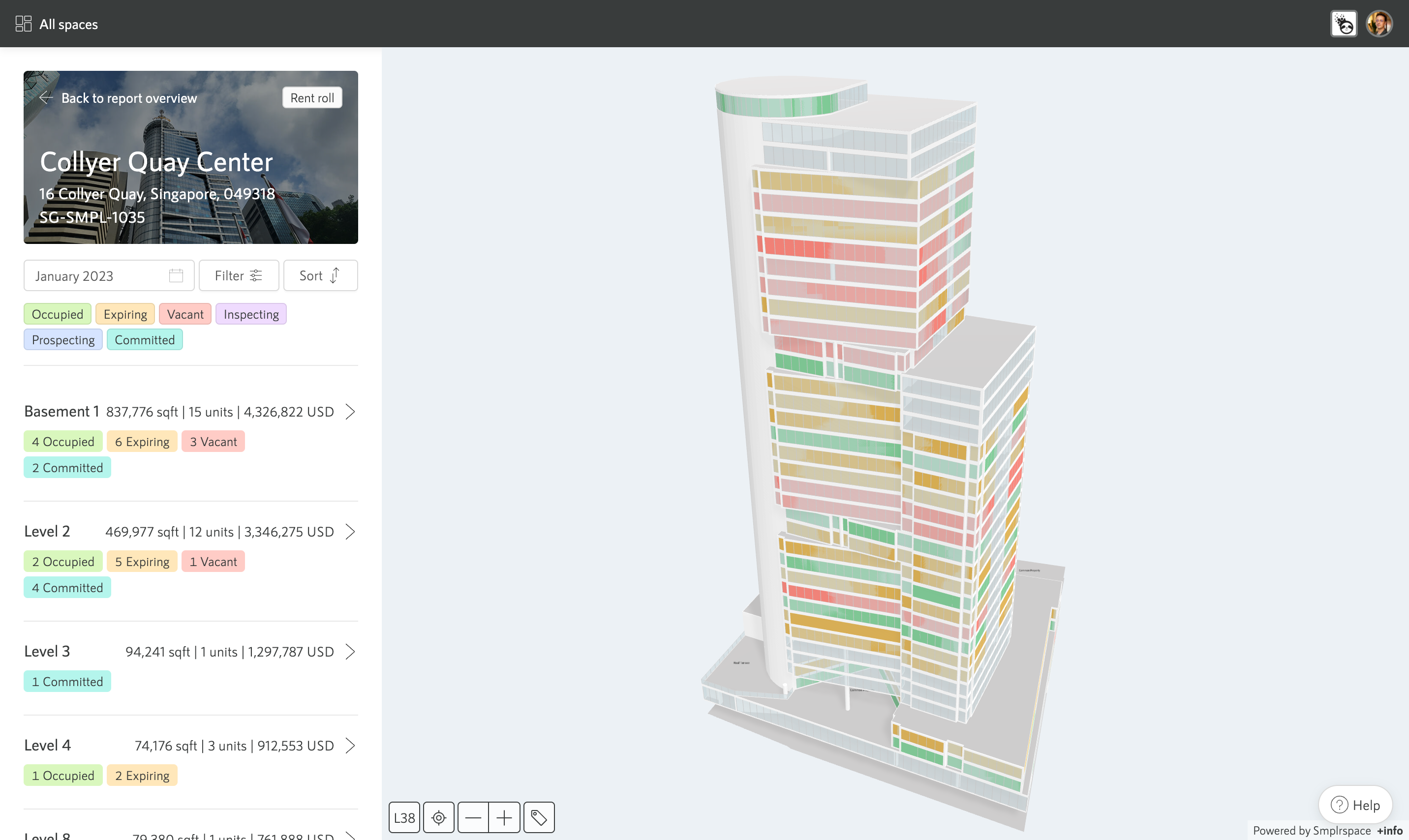Toggle the Vacant status filter

[x=185, y=314]
